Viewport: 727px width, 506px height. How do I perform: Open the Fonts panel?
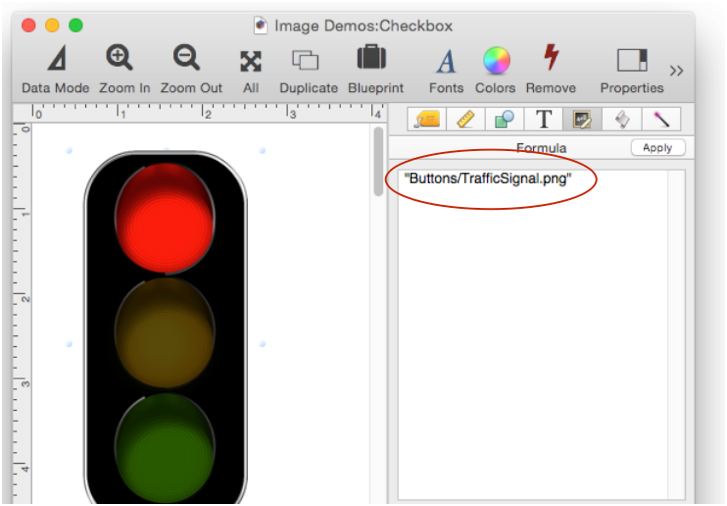click(x=446, y=69)
